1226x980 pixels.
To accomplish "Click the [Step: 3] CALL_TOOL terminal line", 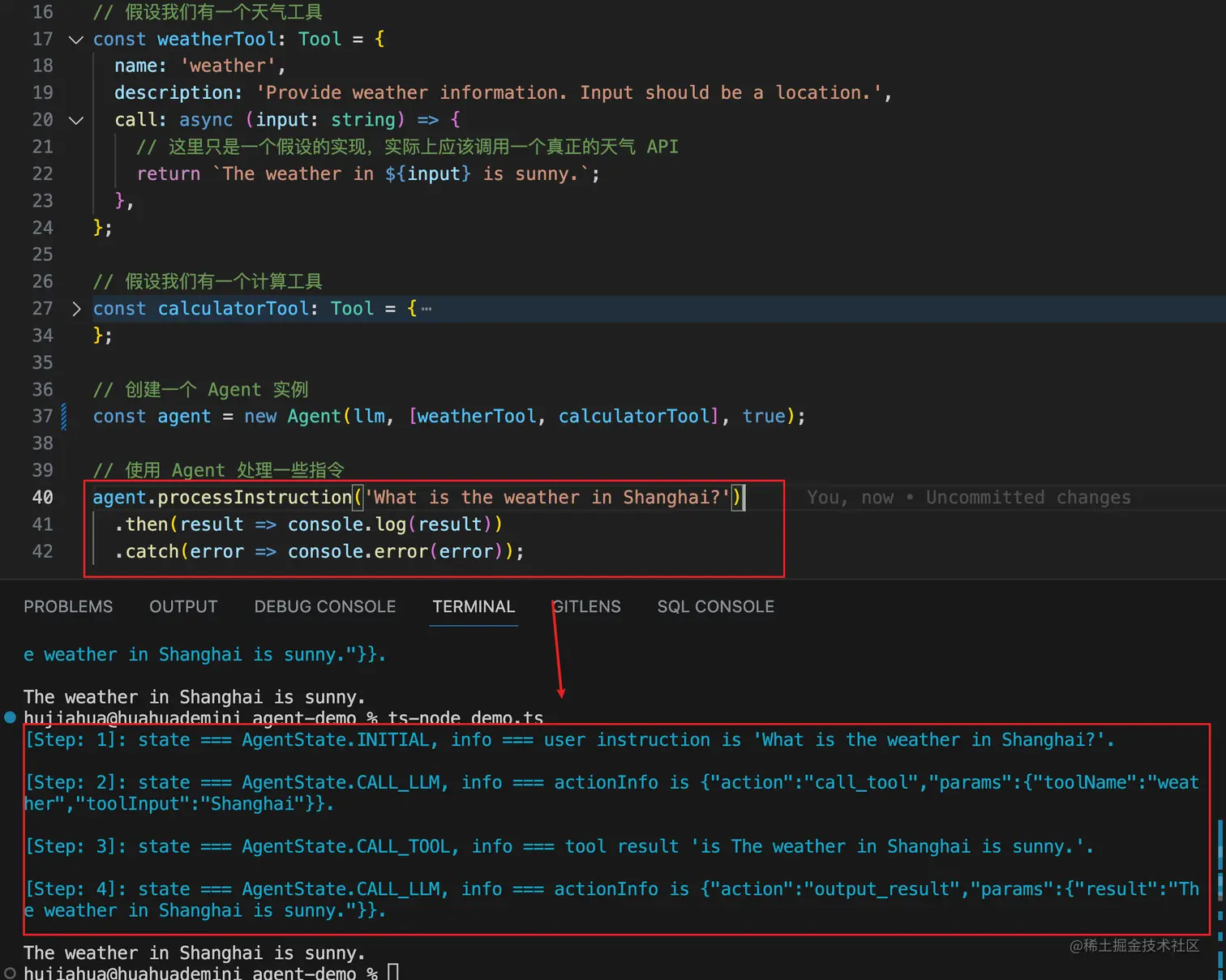I will 560,846.
